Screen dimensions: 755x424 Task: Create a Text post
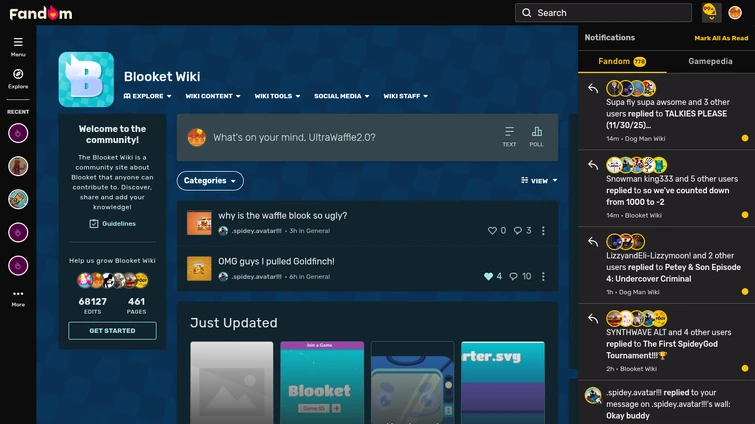click(509, 137)
